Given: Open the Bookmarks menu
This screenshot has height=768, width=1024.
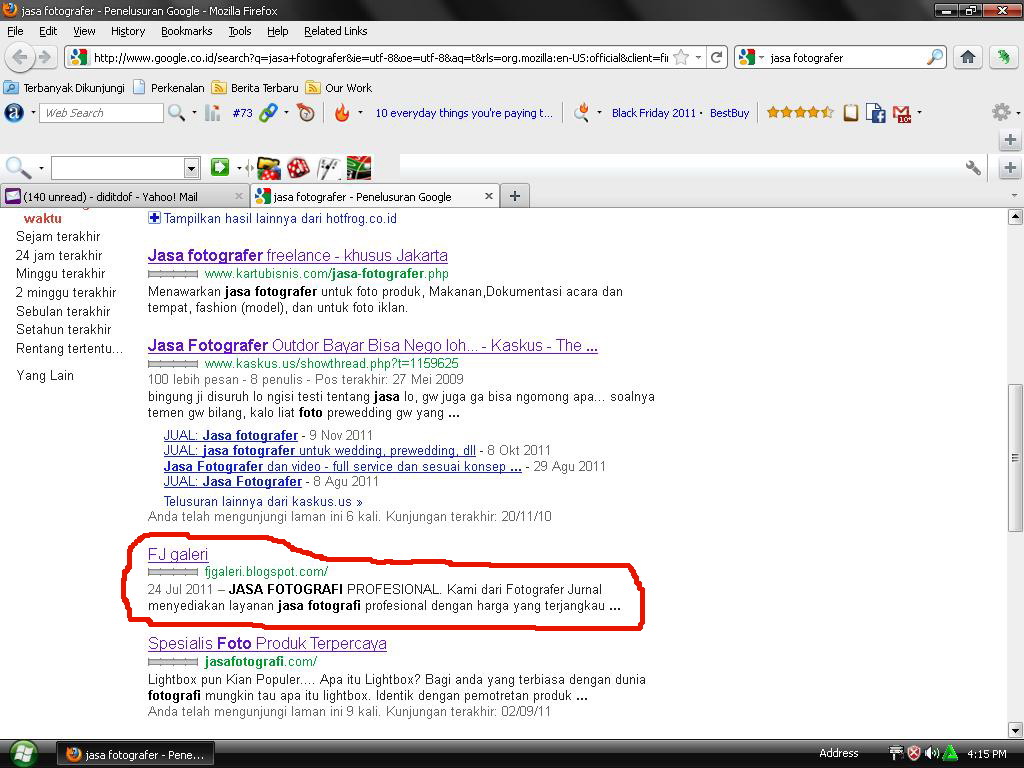Looking at the screenshot, I should [187, 31].
